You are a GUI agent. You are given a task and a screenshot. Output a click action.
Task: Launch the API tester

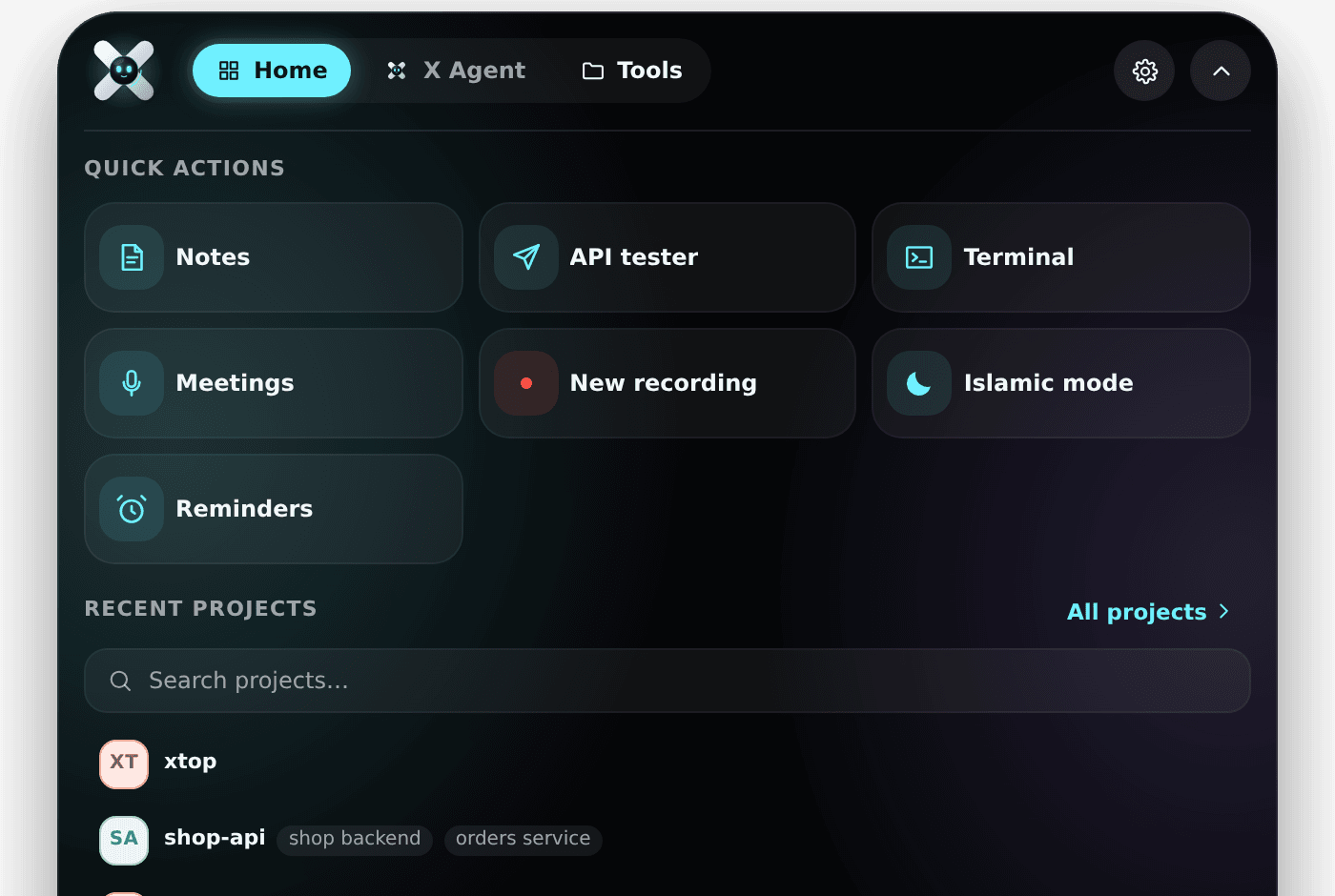[667, 257]
